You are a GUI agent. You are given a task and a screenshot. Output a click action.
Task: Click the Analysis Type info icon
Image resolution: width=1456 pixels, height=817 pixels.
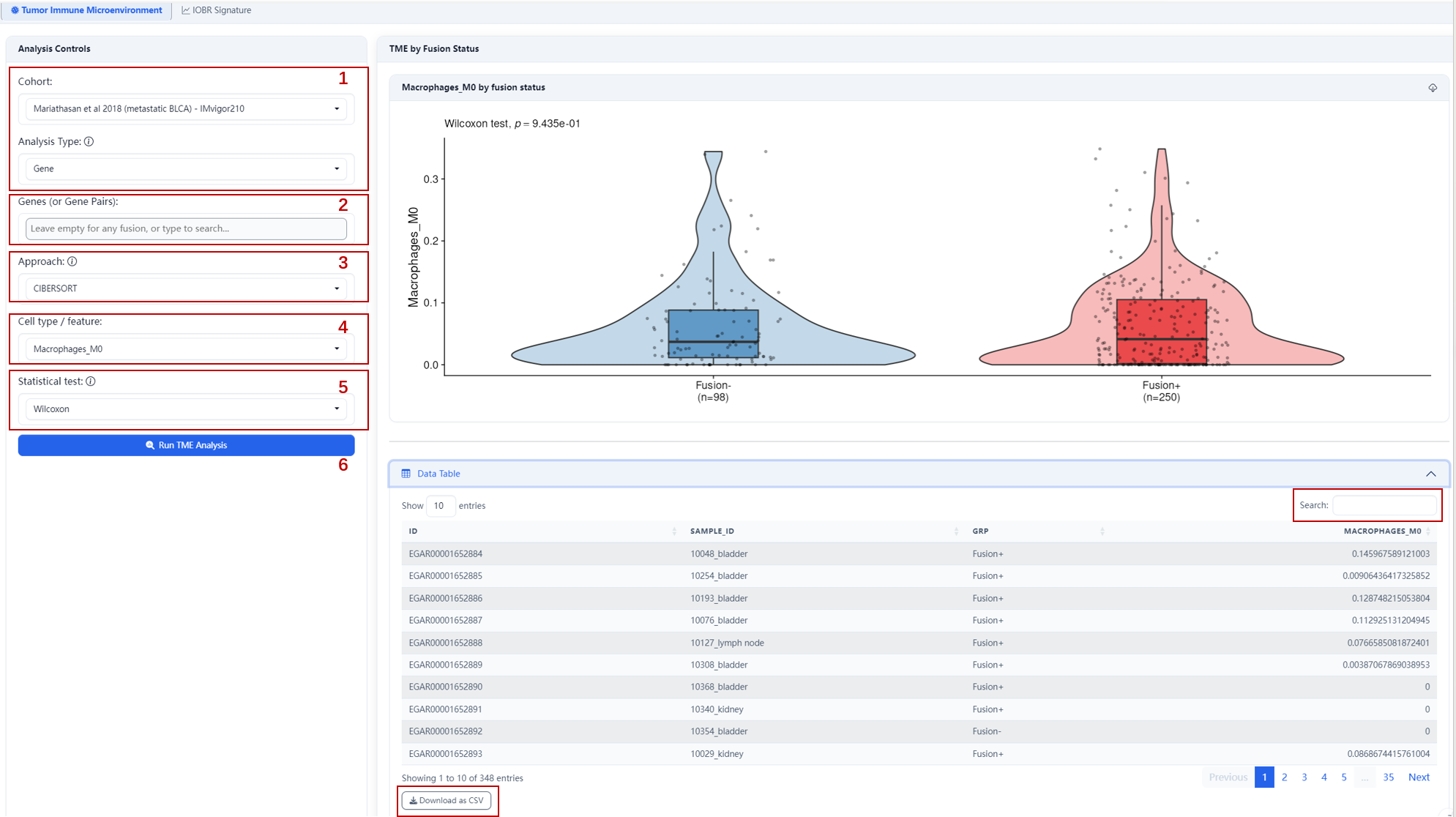coord(89,141)
